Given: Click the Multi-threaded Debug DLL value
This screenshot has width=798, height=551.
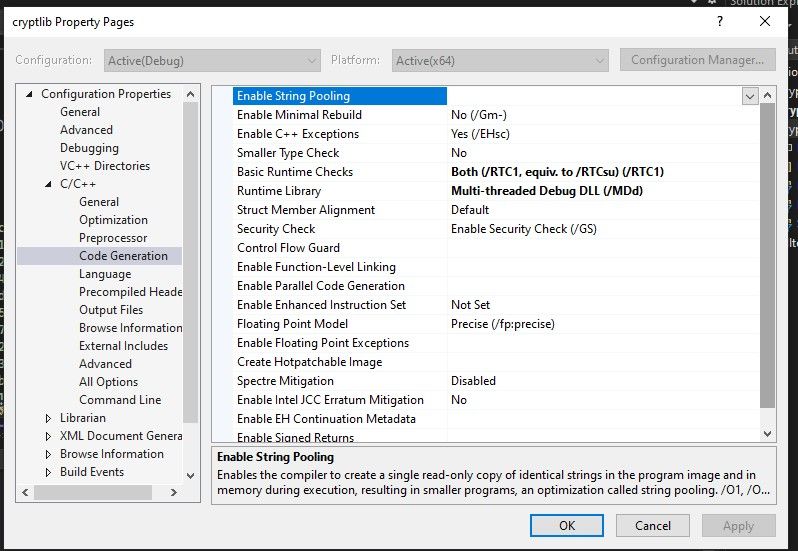Looking at the screenshot, I should click(x=547, y=191).
